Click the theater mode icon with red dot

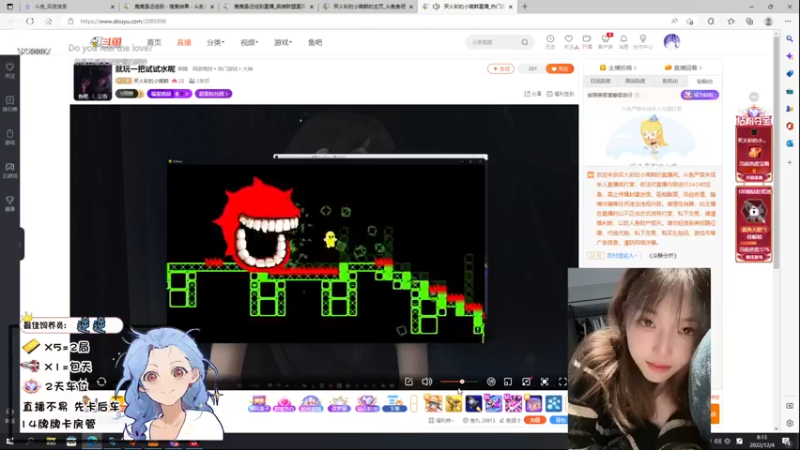tap(527, 382)
